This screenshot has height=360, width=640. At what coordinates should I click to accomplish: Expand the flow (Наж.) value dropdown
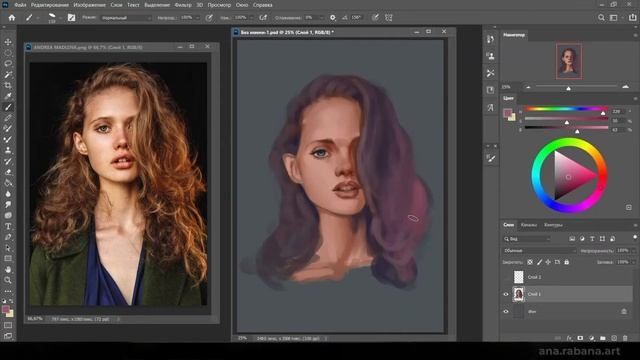click(251, 18)
